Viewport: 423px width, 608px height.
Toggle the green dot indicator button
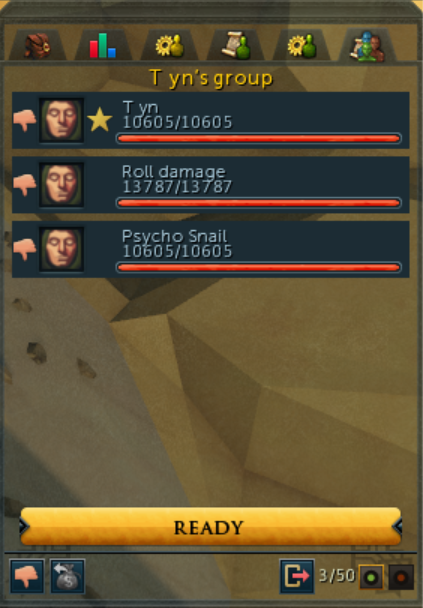(371, 577)
